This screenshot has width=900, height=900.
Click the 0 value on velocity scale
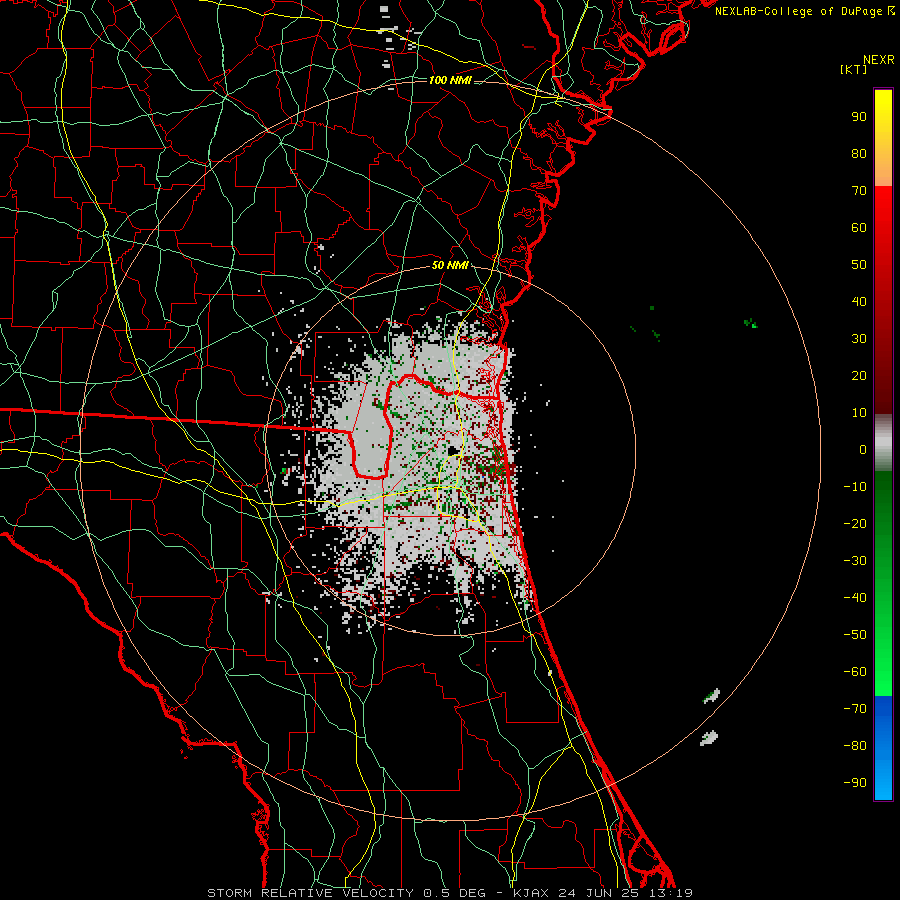click(x=863, y=449)
